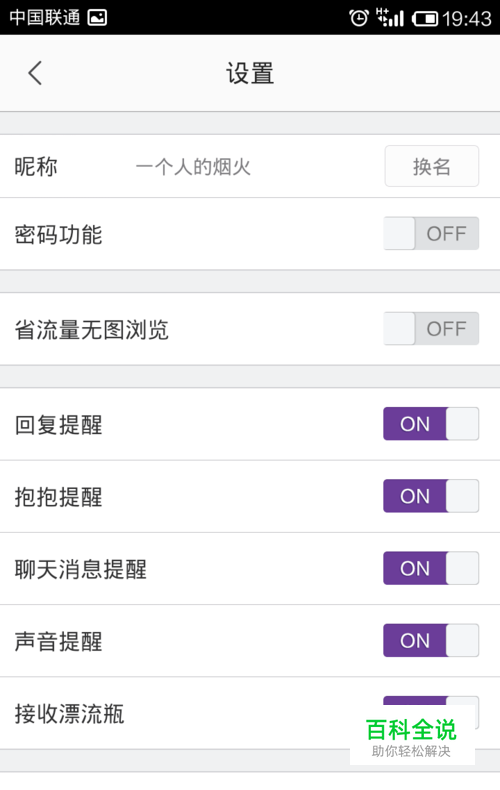Turn off 聊天消息提醒 switch

(431, 568)
